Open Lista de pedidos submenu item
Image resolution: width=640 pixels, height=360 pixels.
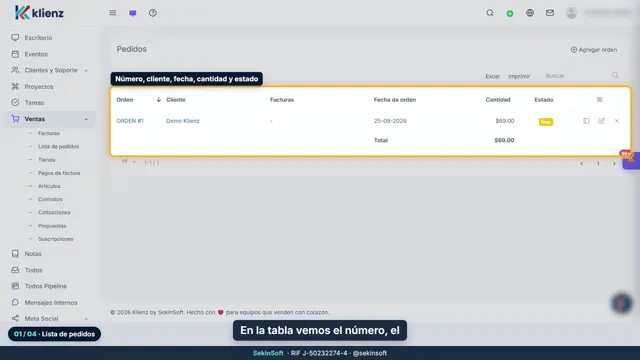[x=58, y=146]
